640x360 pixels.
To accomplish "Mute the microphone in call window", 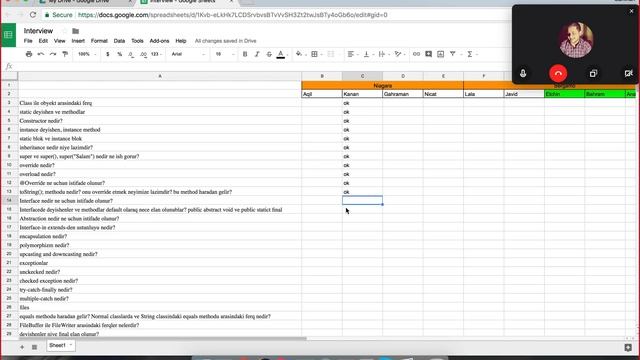I will (x=523, y=73).
